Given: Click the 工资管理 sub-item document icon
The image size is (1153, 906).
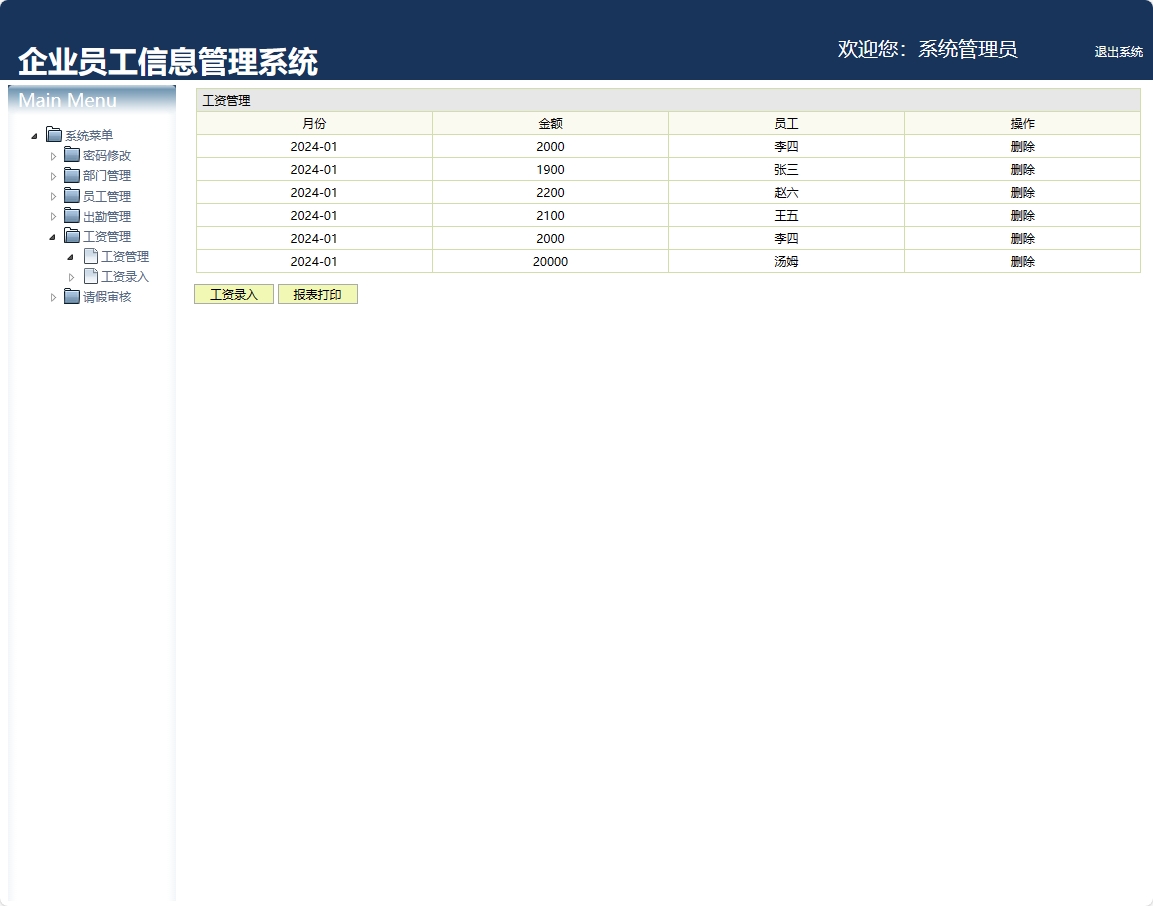Looking at the screenshot, I should pyautogui.click(x=90, y=256).
